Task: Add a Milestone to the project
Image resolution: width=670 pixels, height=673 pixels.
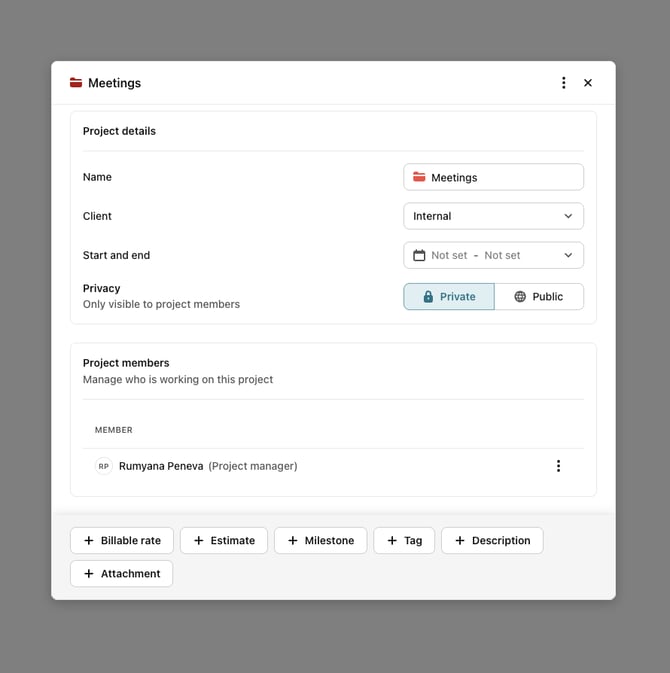Action: (320, 541)
